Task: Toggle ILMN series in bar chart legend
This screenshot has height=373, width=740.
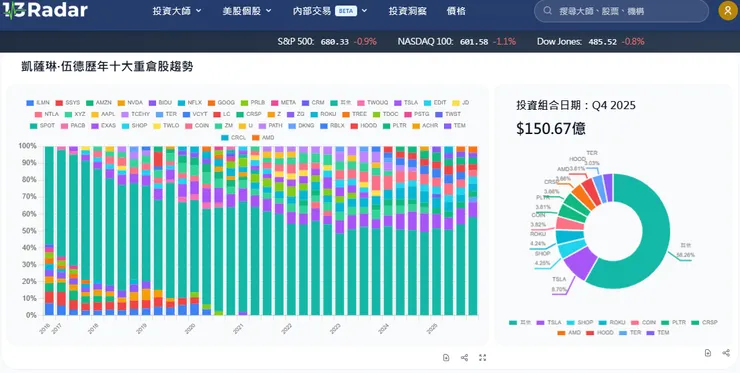Action: point(38,102)
